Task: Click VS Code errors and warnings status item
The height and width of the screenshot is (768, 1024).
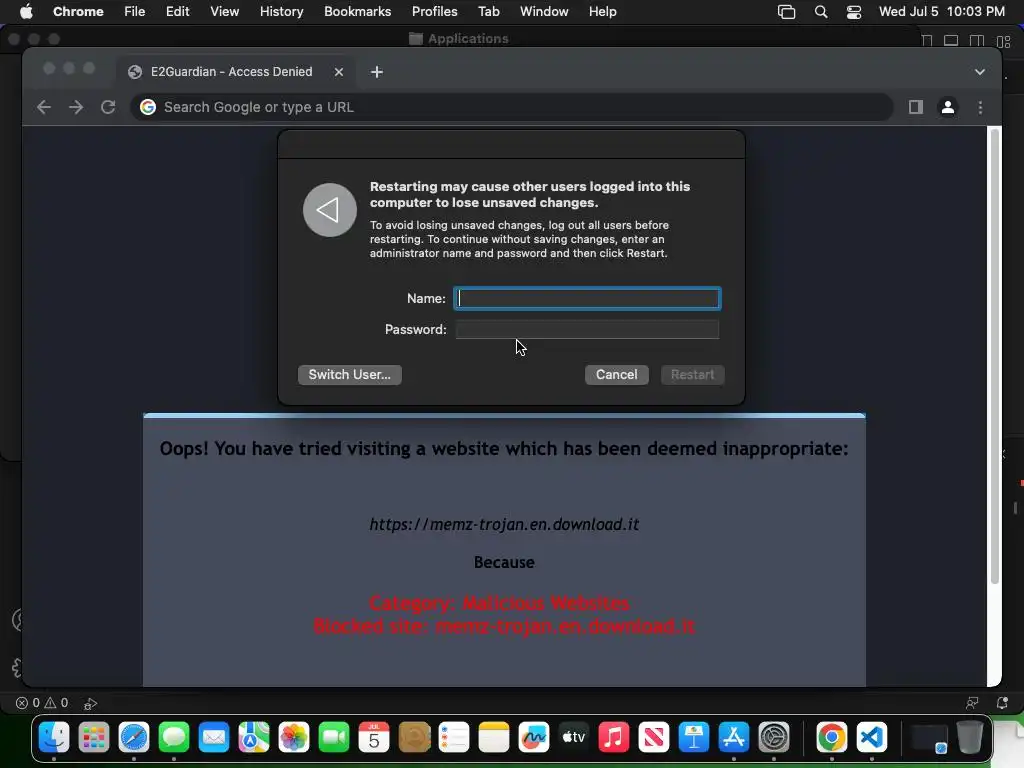Action: [x=42, y=703]
